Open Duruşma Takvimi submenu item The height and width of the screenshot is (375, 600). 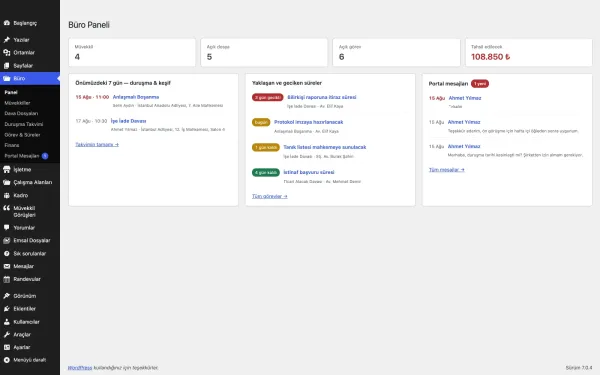click(24, 124)
